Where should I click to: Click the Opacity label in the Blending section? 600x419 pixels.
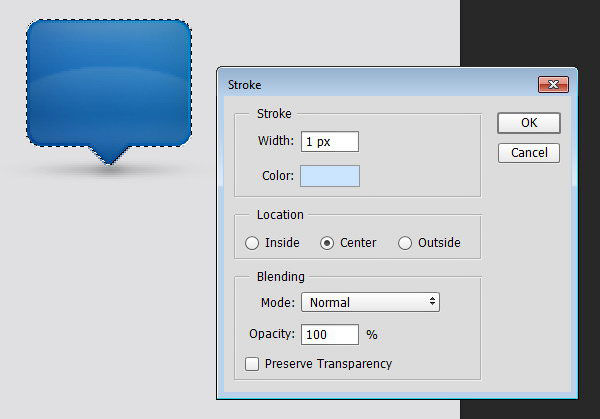pos(272,334)
